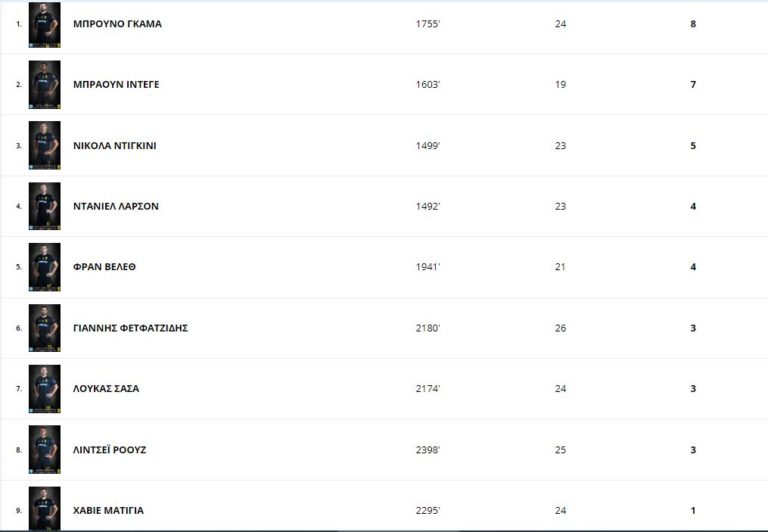Select the ΛΟΥΚΑΣ ΣΑΣΑ player name

pyautogui.click(x=106, y=389)
